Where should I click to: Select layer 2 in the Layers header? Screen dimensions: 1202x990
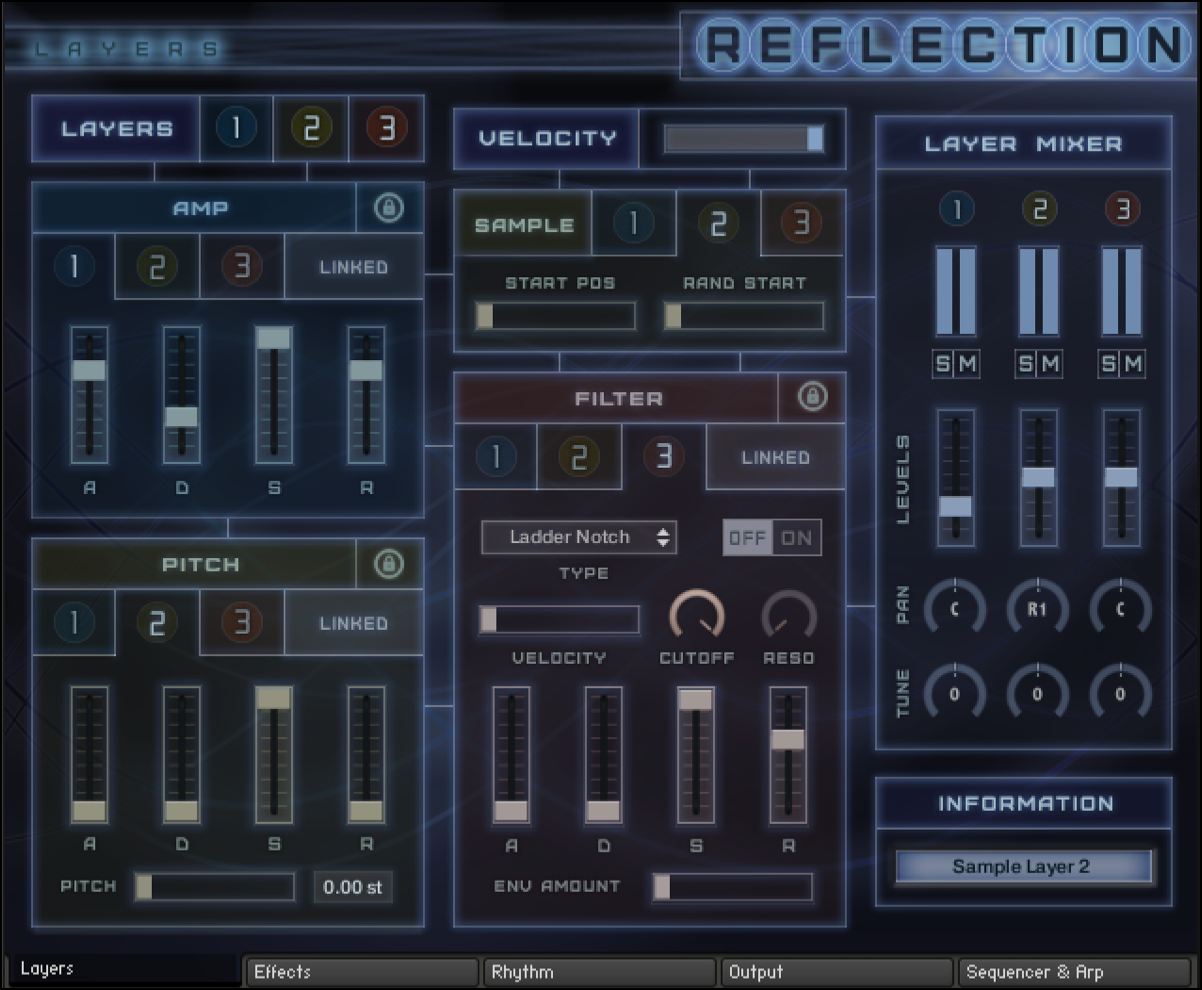click(x=311, y=128)
